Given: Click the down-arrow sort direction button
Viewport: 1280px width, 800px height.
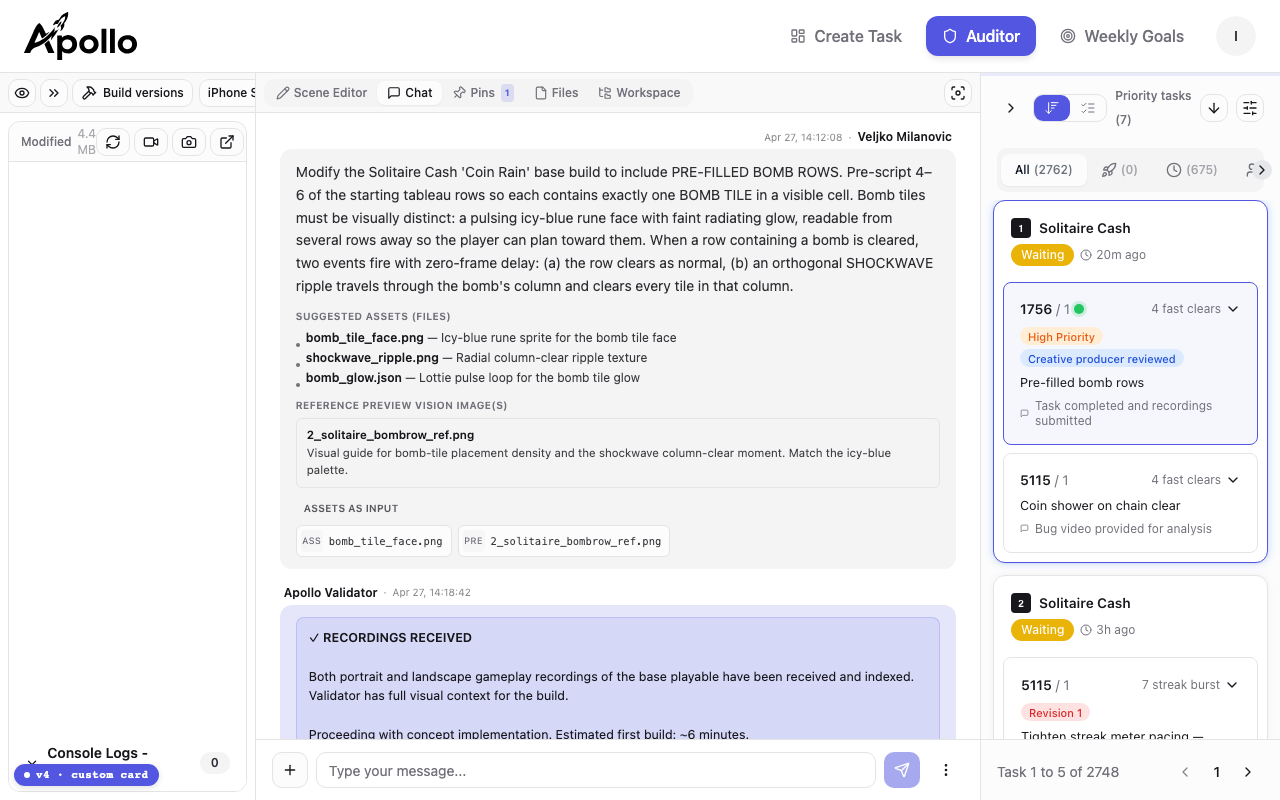Looking at the screenshot, I should [1214, 108].
